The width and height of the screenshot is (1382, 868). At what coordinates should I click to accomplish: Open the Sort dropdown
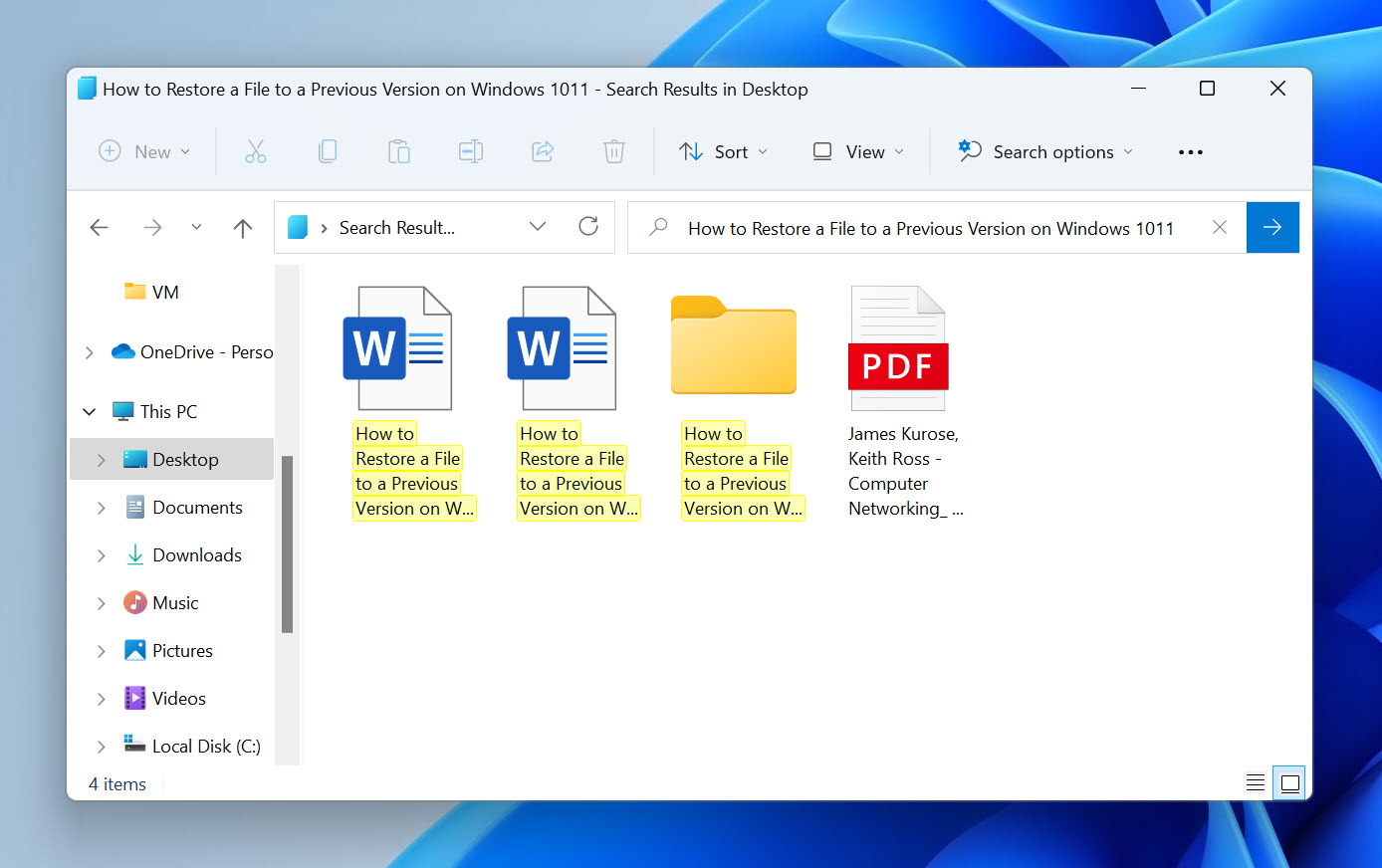724,151
